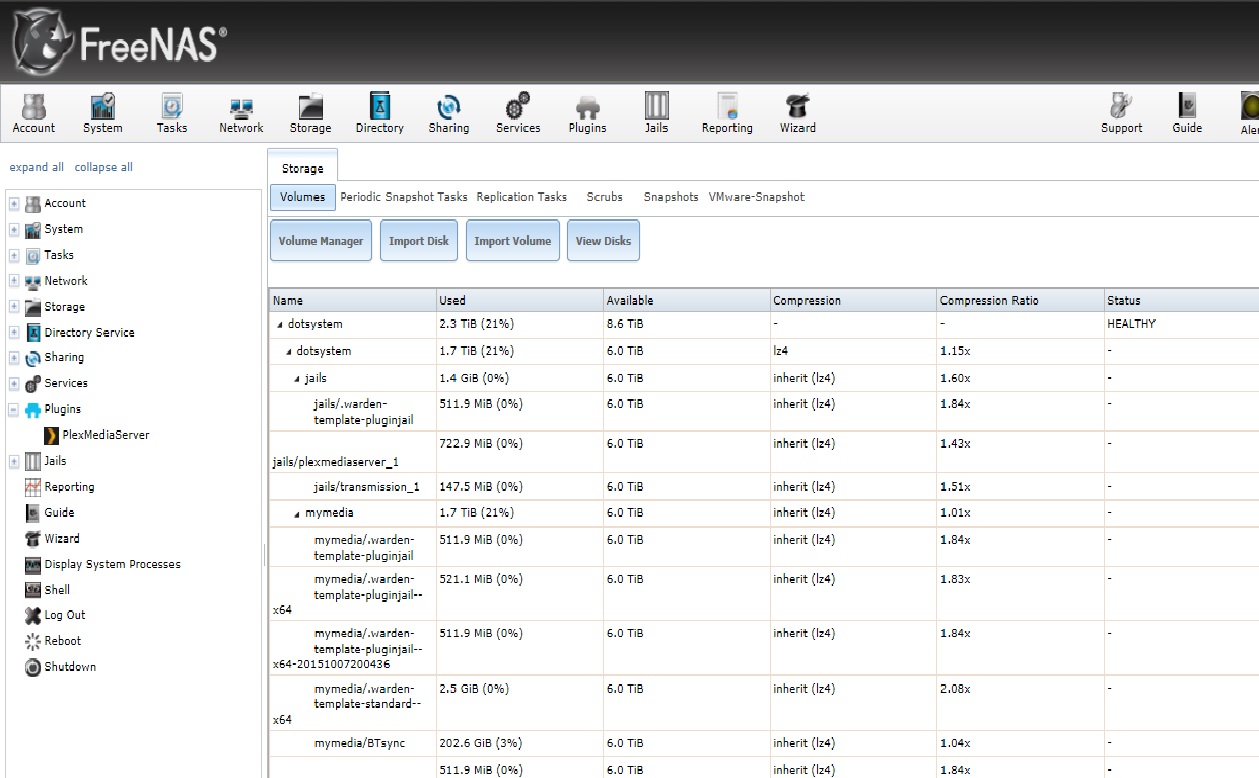
Task: Click the Reporting icon in the sidebar tree
Action: coord(33,487)
